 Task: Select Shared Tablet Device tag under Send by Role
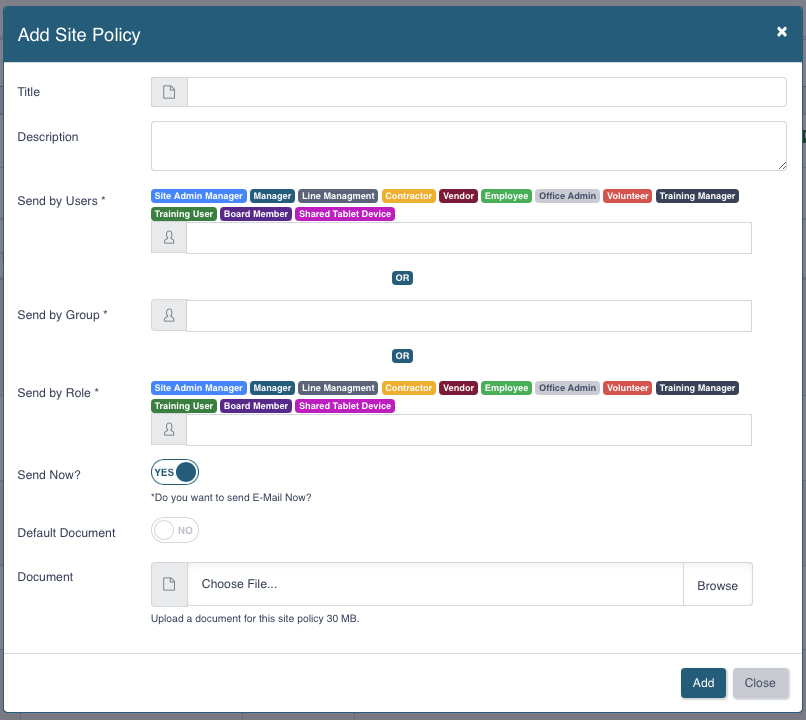345,406
